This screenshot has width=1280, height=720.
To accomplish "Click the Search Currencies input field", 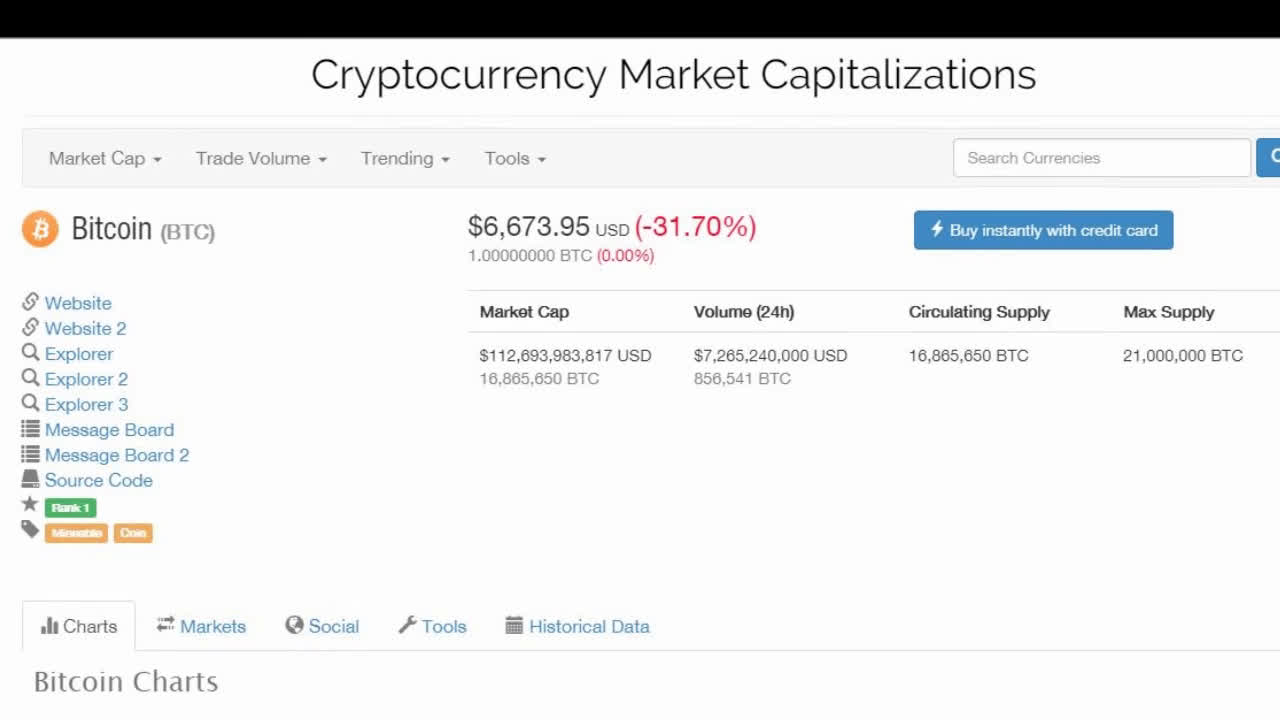I will click(1102, 158).
